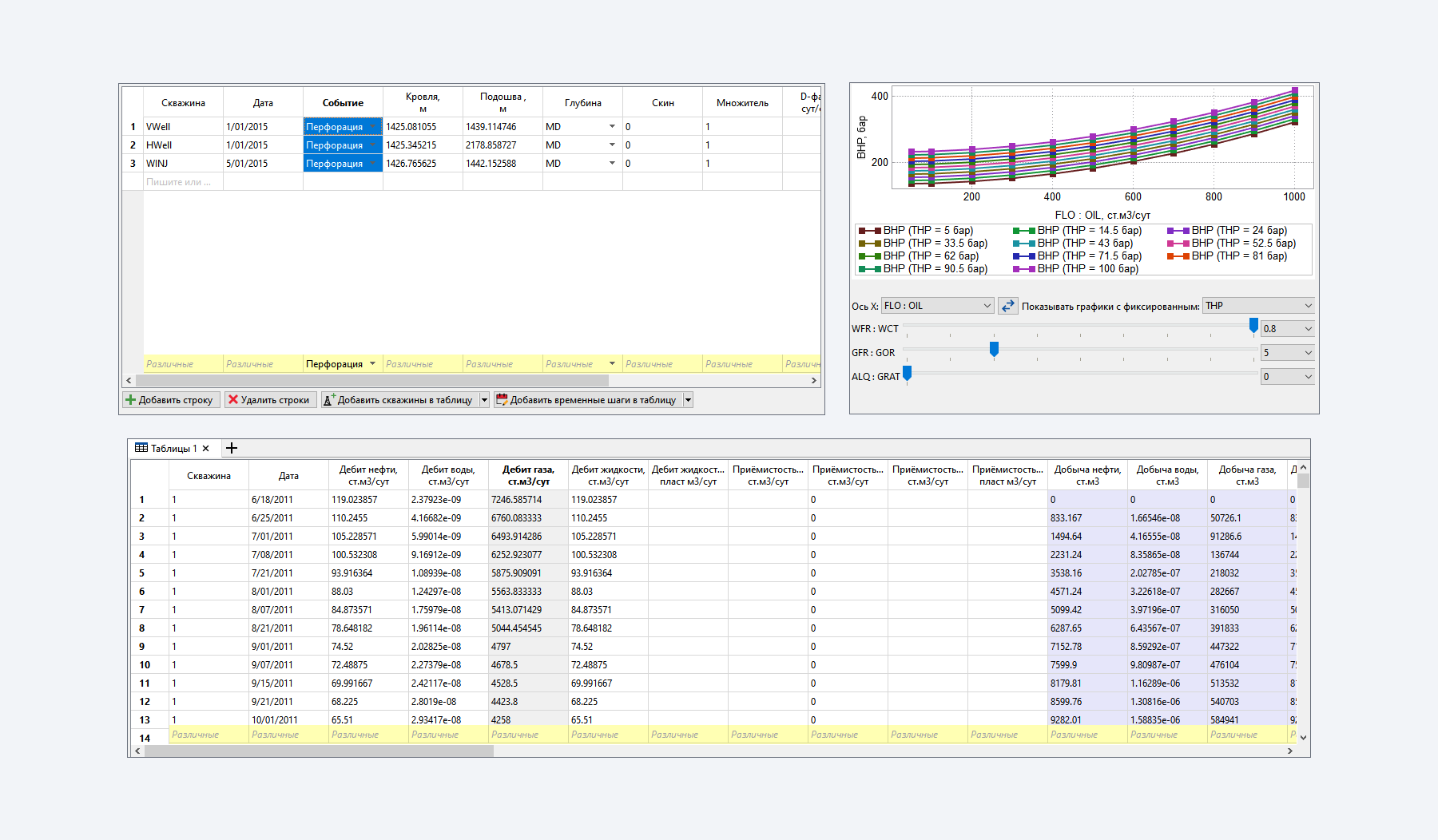Add a new table tab with plus icon
Screen dimensions: 1438x840
[232, 449]
